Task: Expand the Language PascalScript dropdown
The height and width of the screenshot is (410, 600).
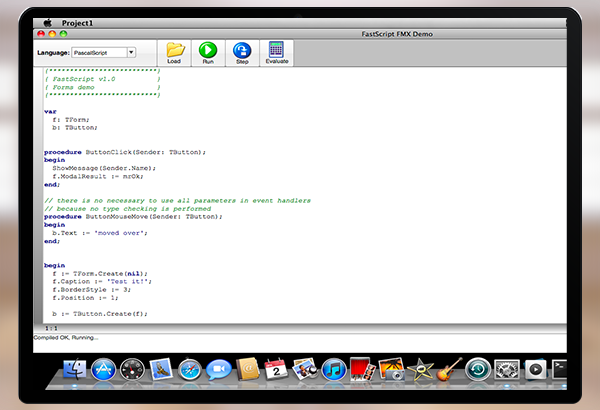Action: click(x=131, y=52)
